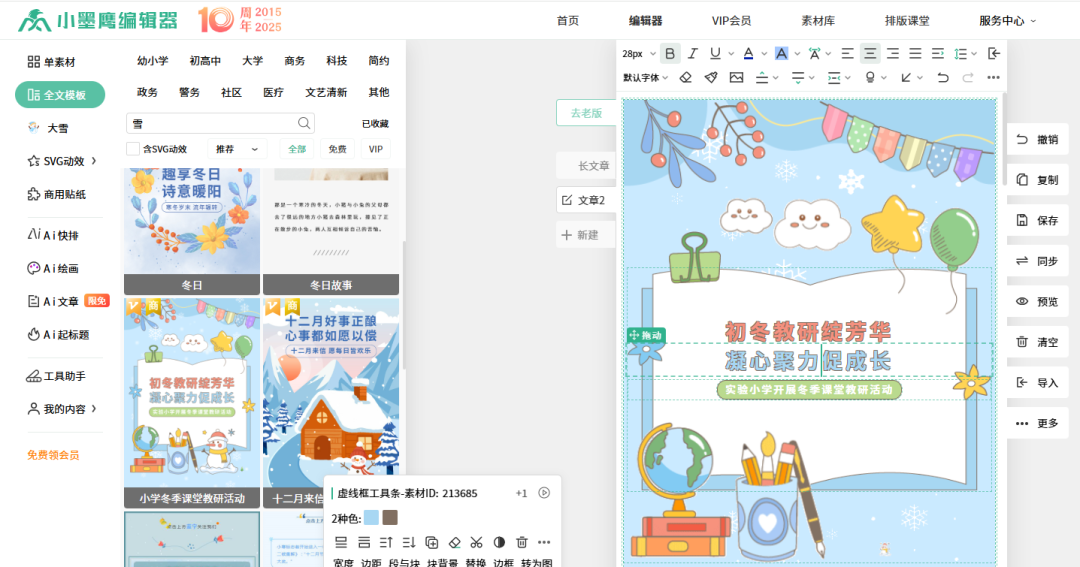Select the 全文模板 sidebar tab
This screenshot has width=1080, height=567.
point(60,95)
